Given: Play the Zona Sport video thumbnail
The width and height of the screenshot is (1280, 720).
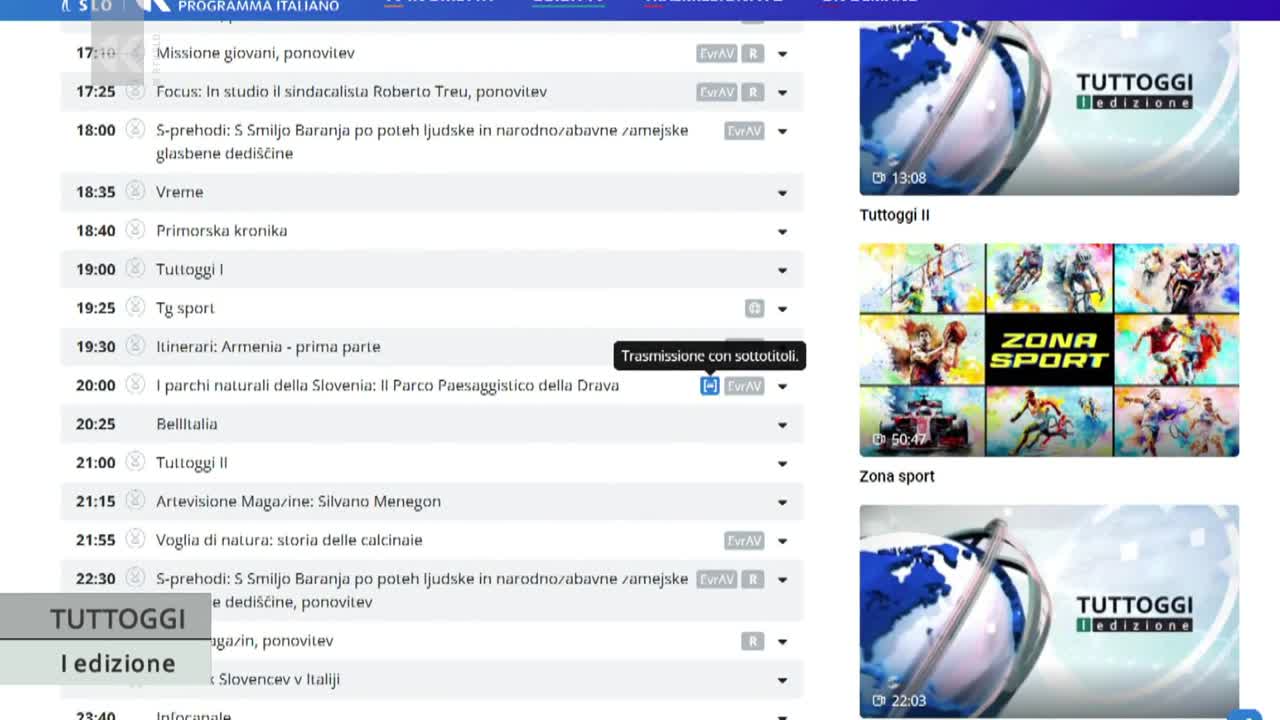Looking at the screenshot, I should point(1049,350).
